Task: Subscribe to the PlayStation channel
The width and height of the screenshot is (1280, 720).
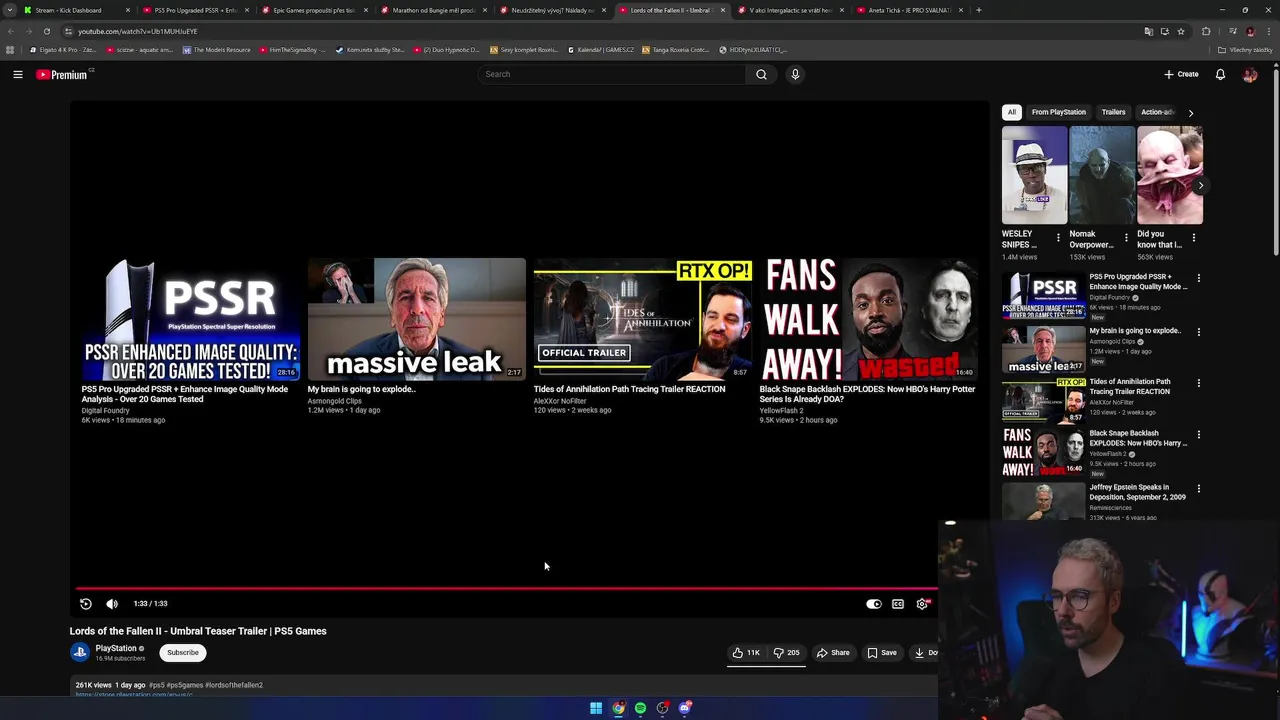Action: coord(183,652)
